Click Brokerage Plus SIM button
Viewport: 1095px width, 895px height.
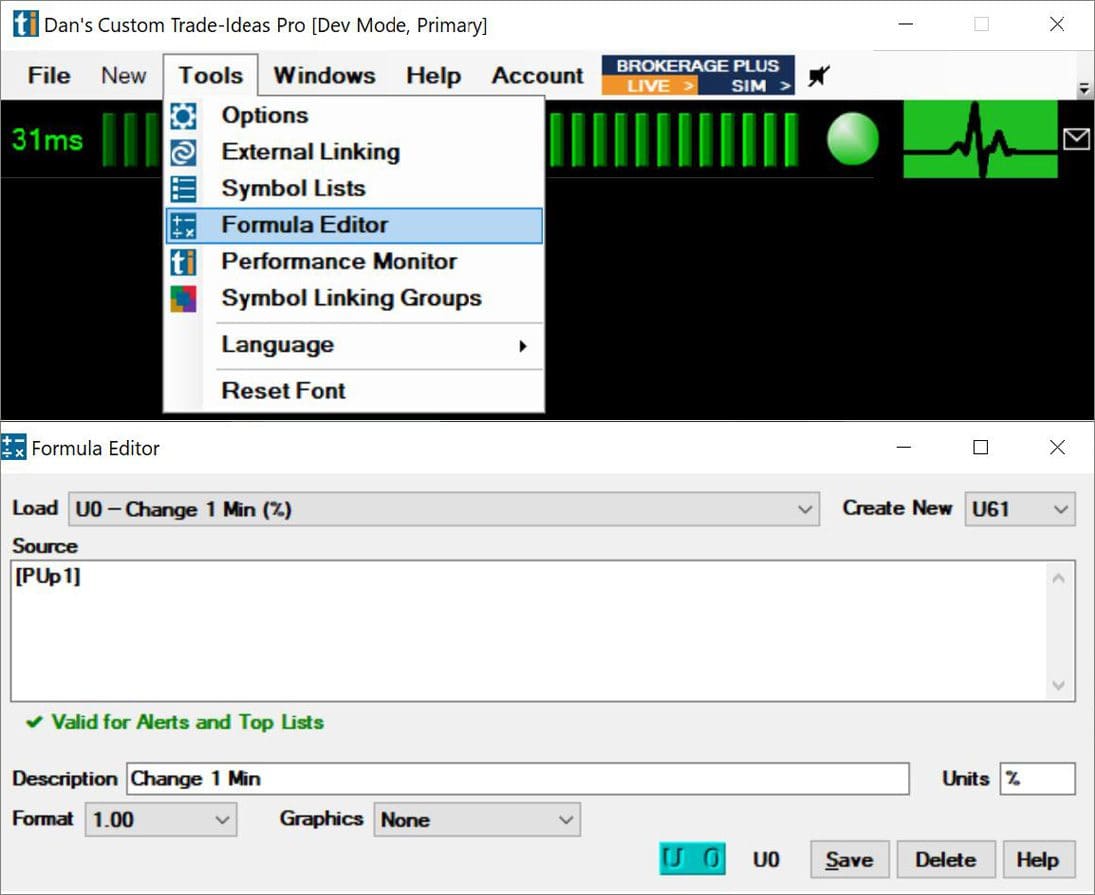[747, 86]
